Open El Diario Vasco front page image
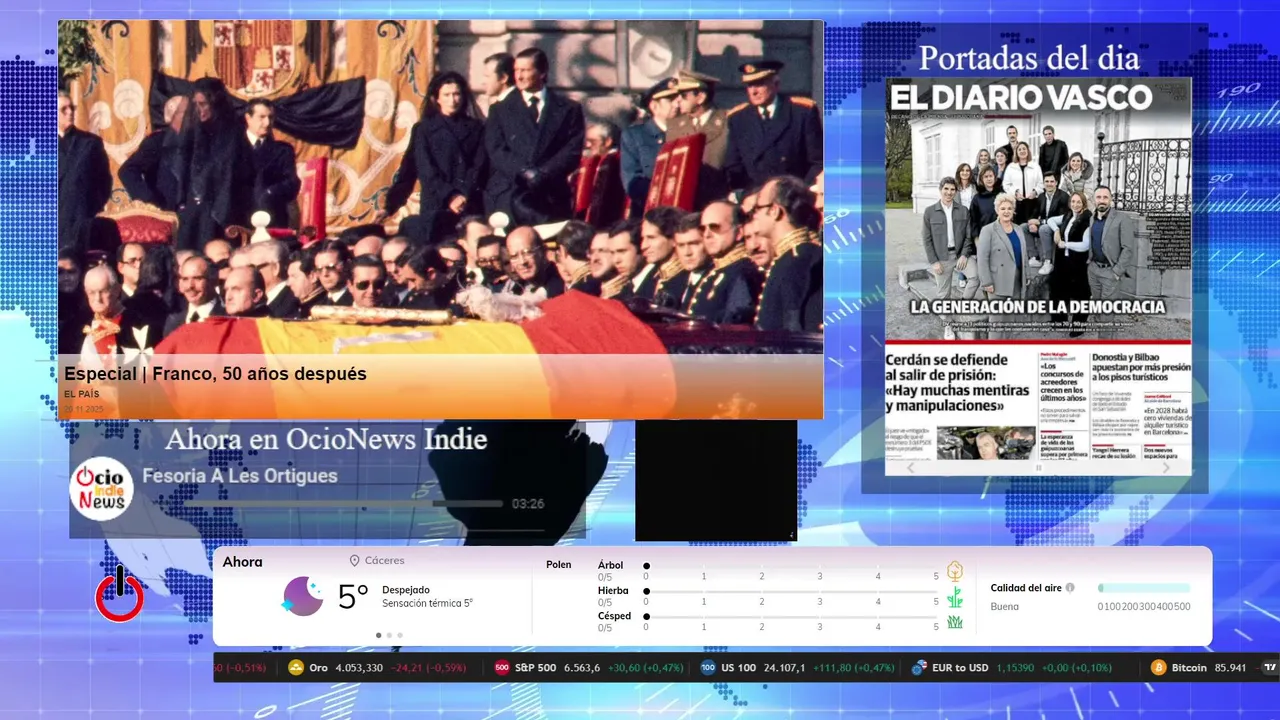 click(1038, 268)
